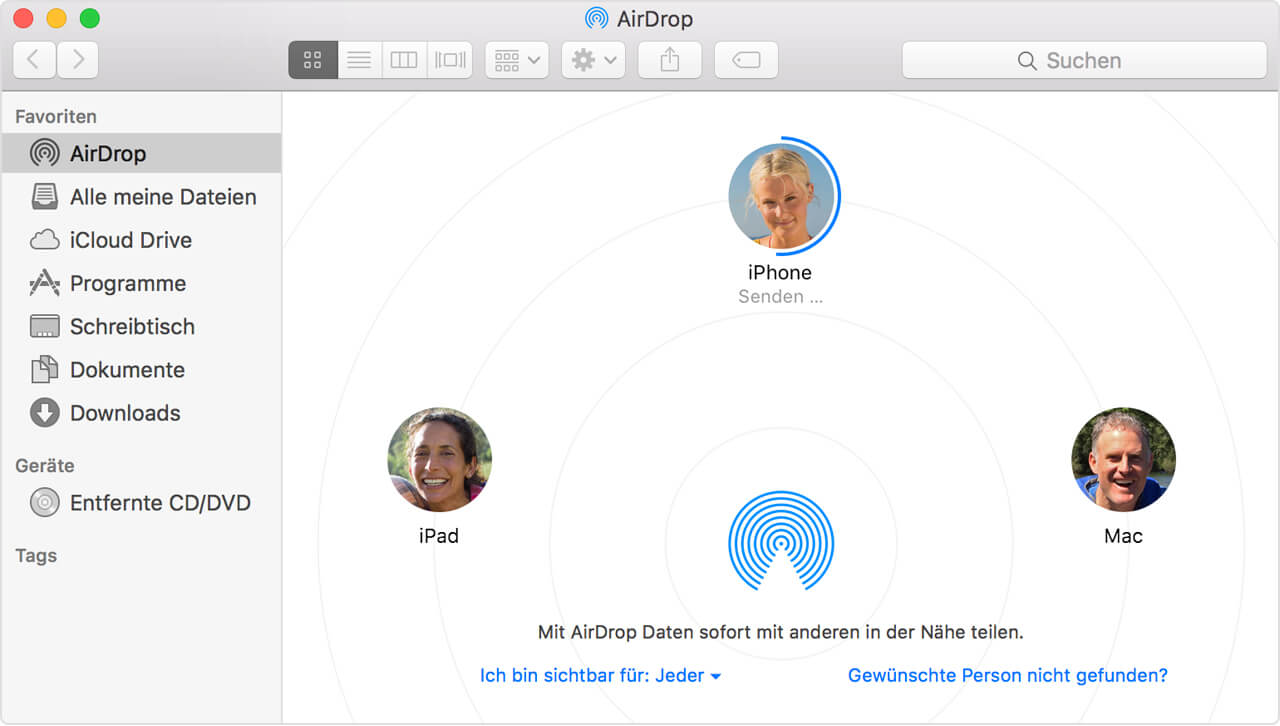Click inside the Suchen search field

pos(1085,60)
